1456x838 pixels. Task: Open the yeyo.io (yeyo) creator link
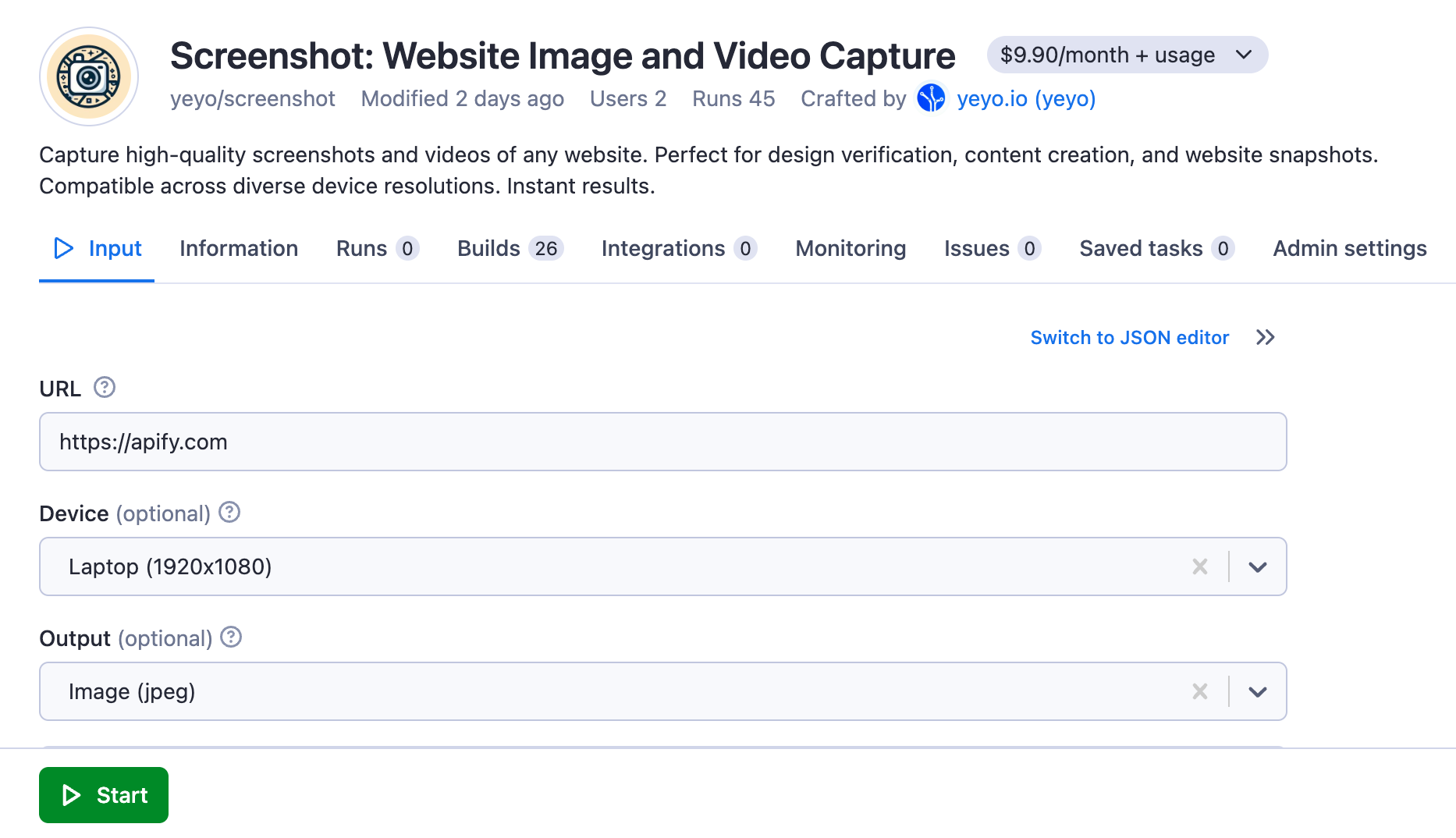point(1025,98)
